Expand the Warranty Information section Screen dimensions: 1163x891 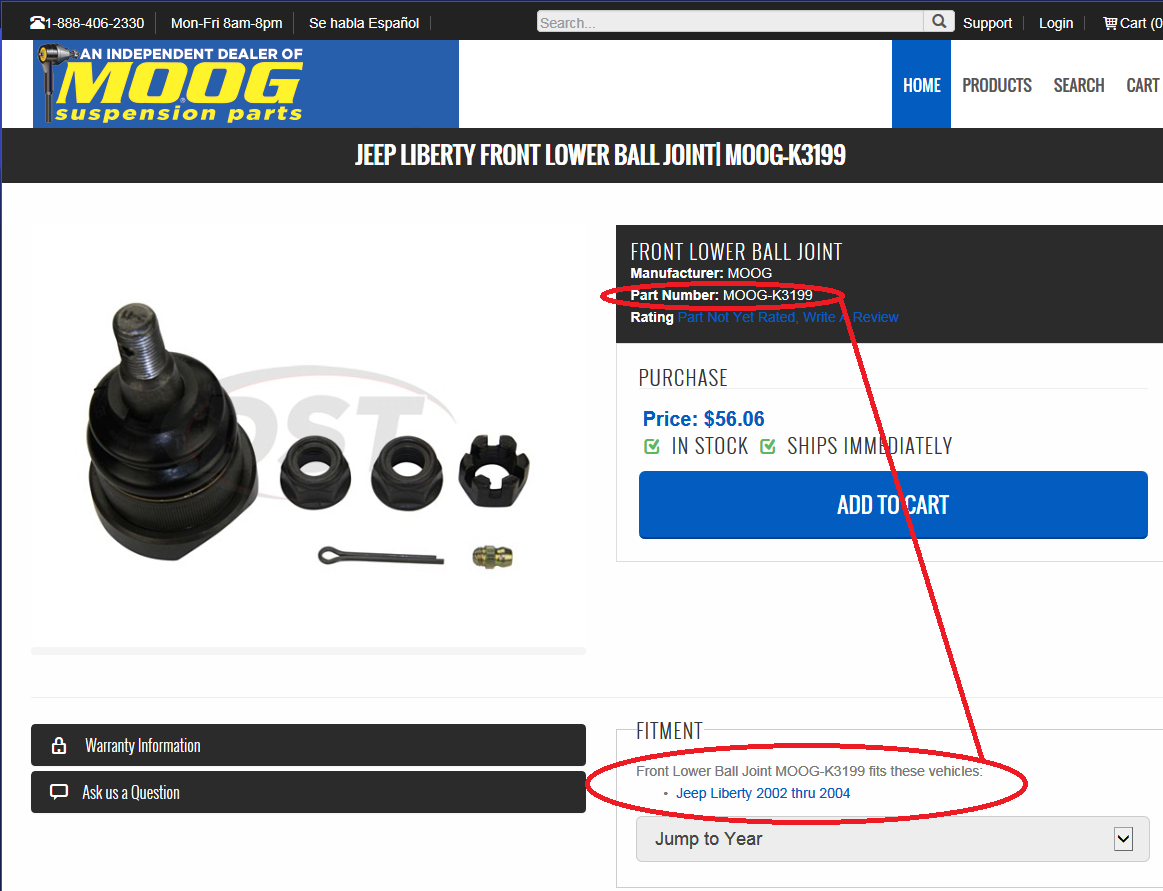309,745
